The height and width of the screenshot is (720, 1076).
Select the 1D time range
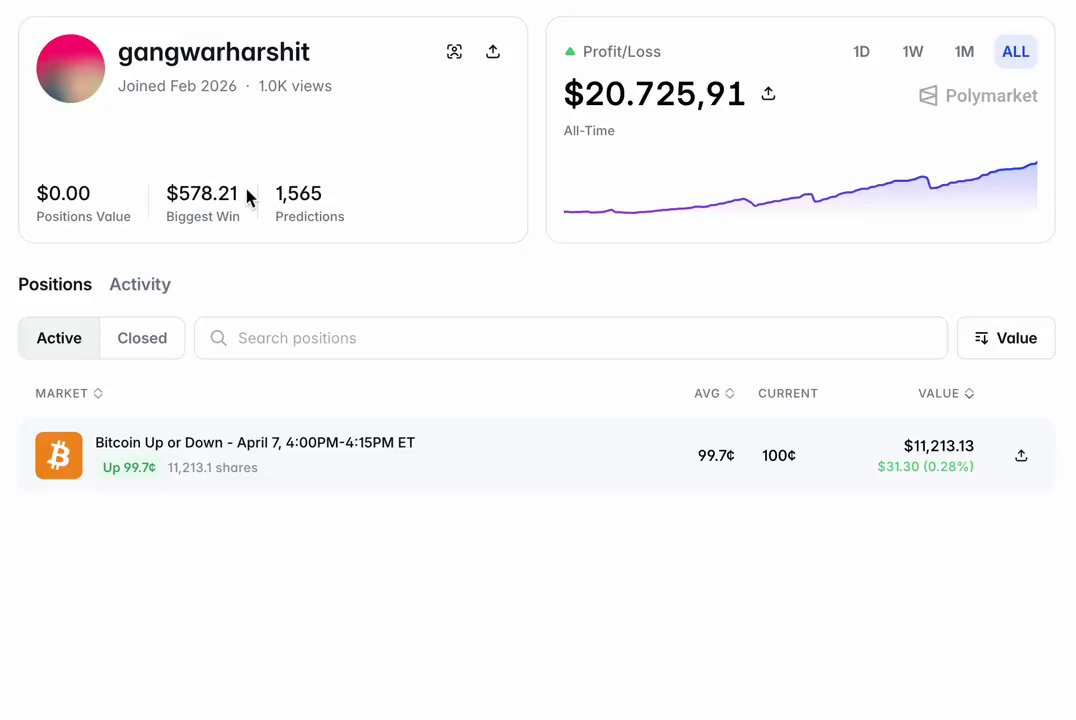point(861,51)
